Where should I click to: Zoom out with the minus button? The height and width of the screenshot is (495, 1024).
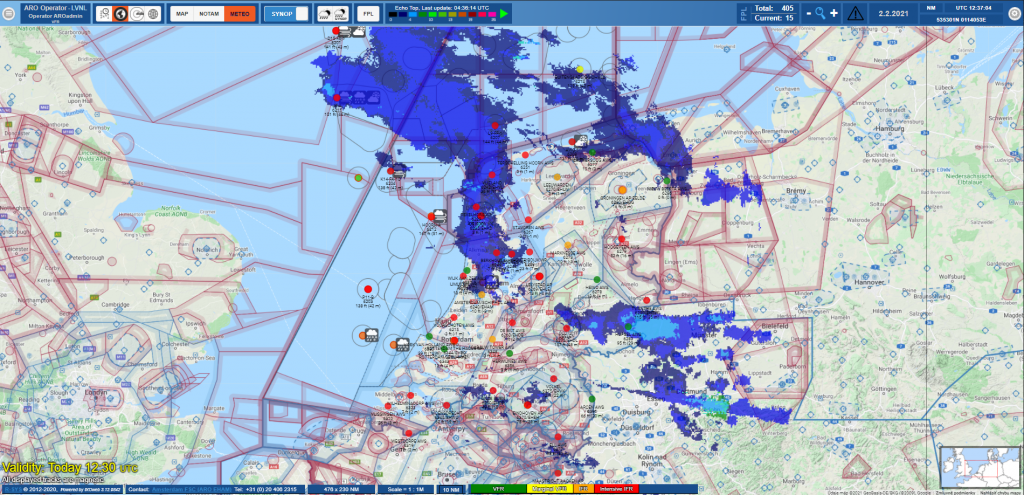pos(808,14)
